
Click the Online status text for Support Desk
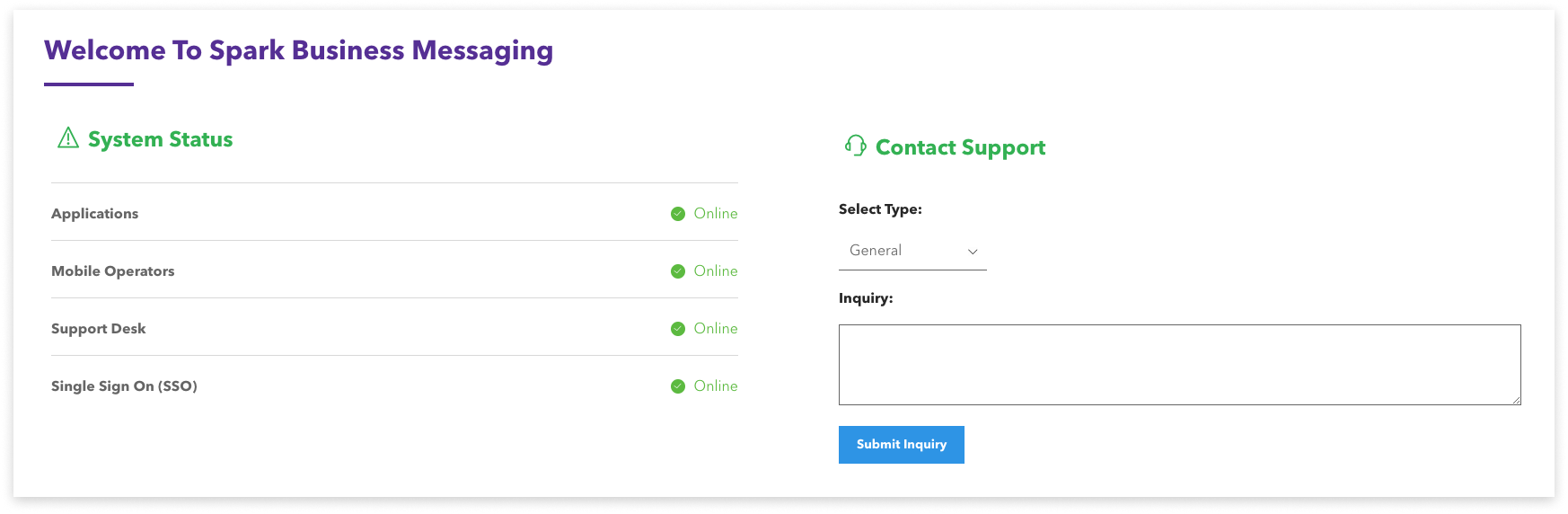point(716,329)
